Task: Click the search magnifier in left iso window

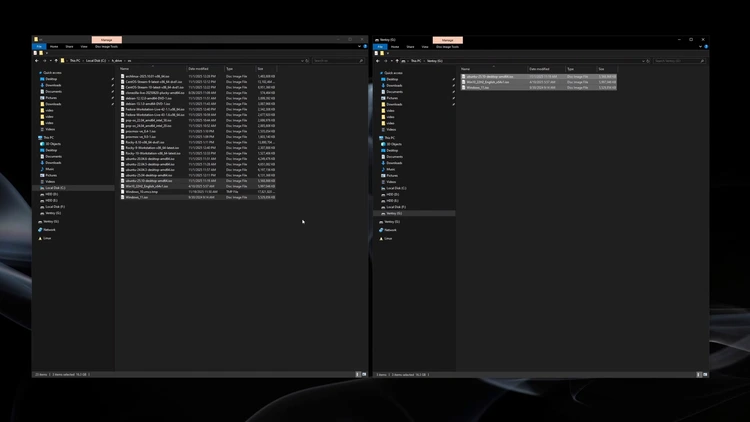Action: [x=361, y=61]
